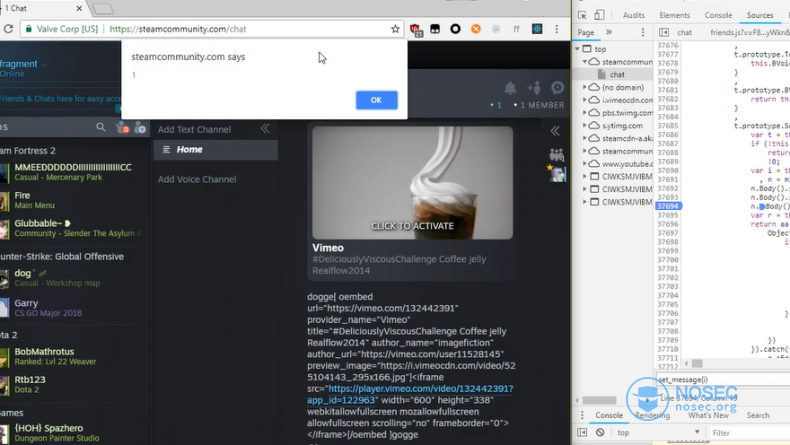The height and width of the screenshot is (445, 790).
Task: Select friend MMEEDDDDDDIIIIIIIIIIIICC
Action: (73, 172)
